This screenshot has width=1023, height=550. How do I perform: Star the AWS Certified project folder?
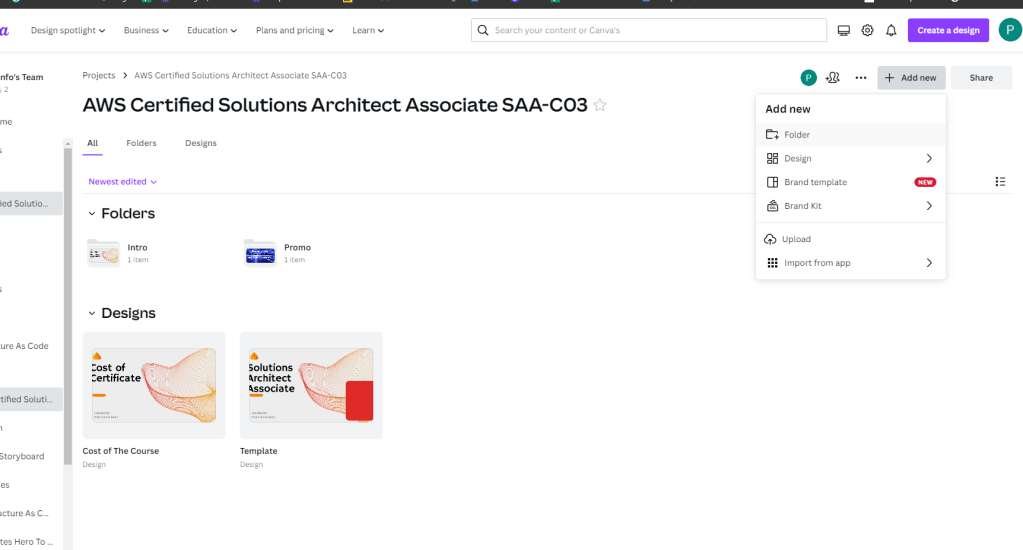pyautogui.click(x=600, y=105)
